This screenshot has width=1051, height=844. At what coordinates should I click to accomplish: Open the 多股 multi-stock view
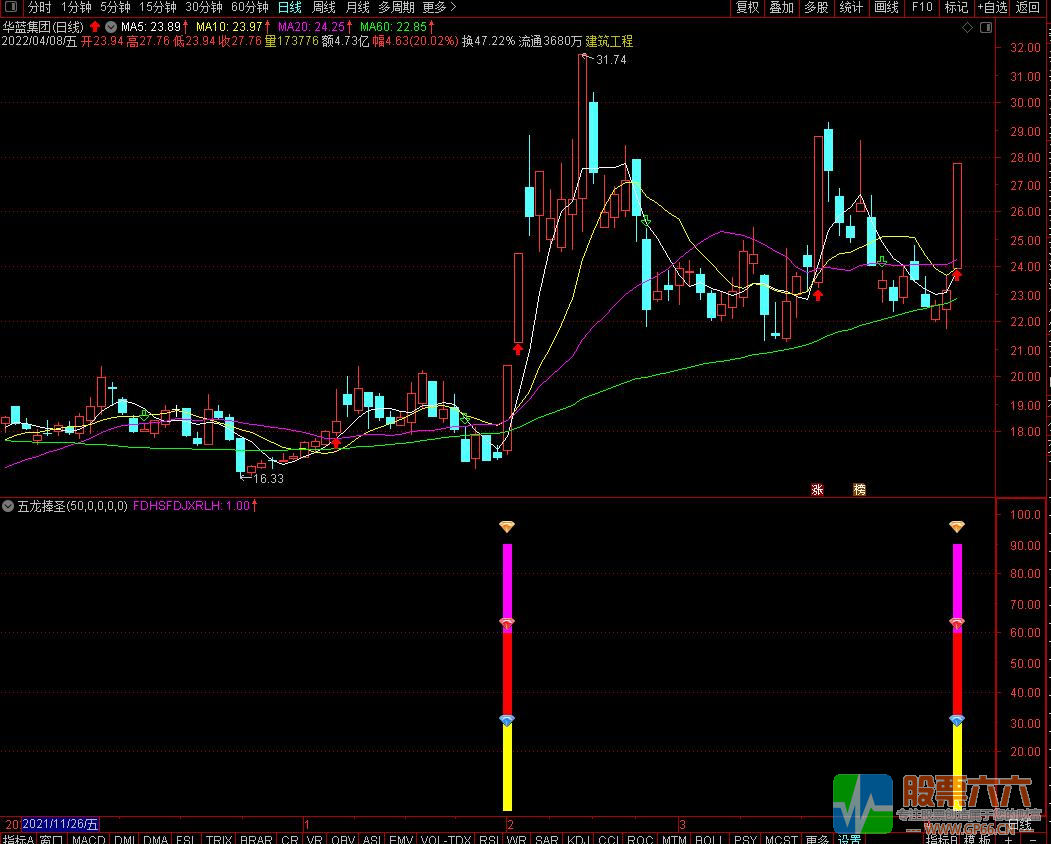click(816, 7)
